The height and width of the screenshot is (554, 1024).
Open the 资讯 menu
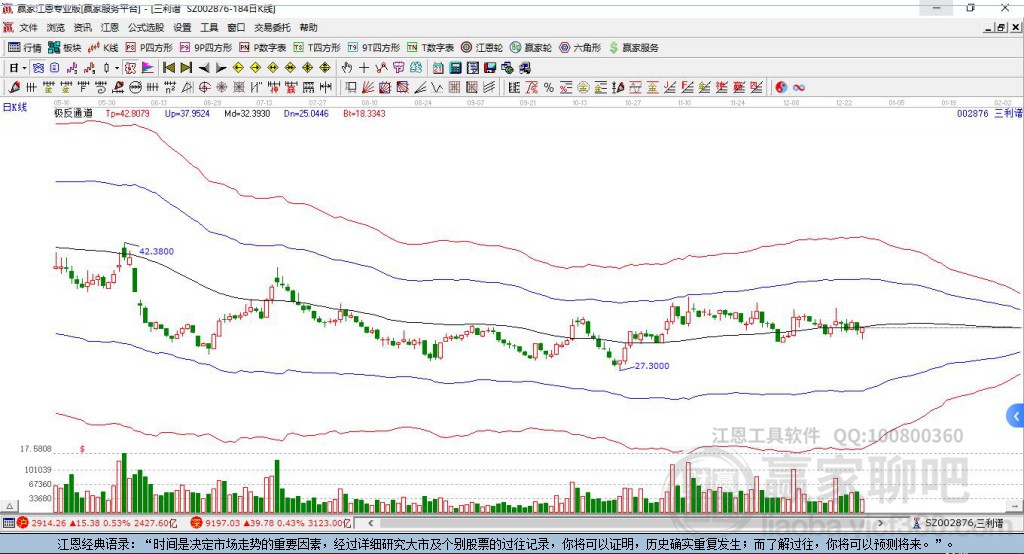82,27
